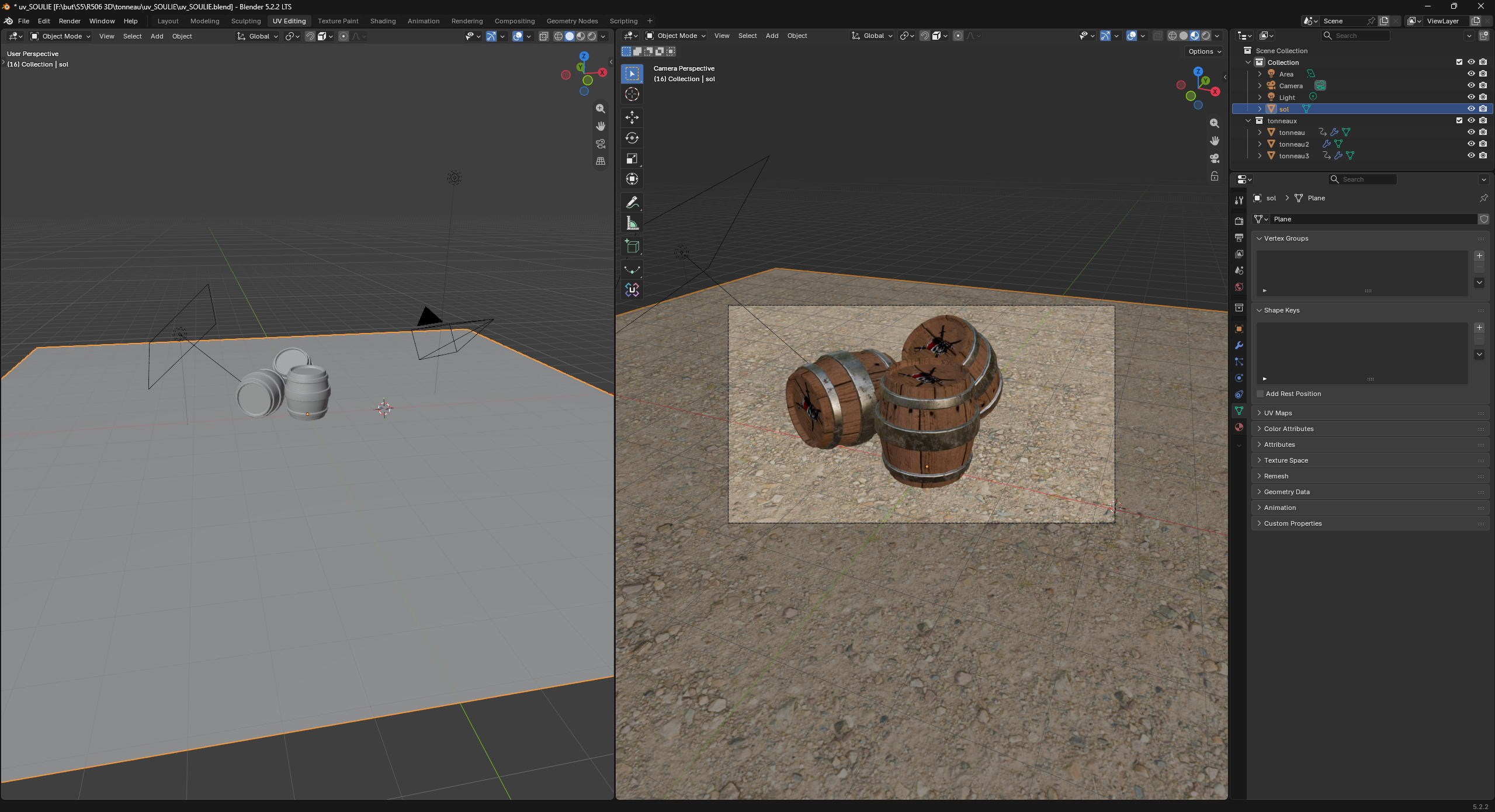
Task: Pin the properties editor context
Action: 1483,198
